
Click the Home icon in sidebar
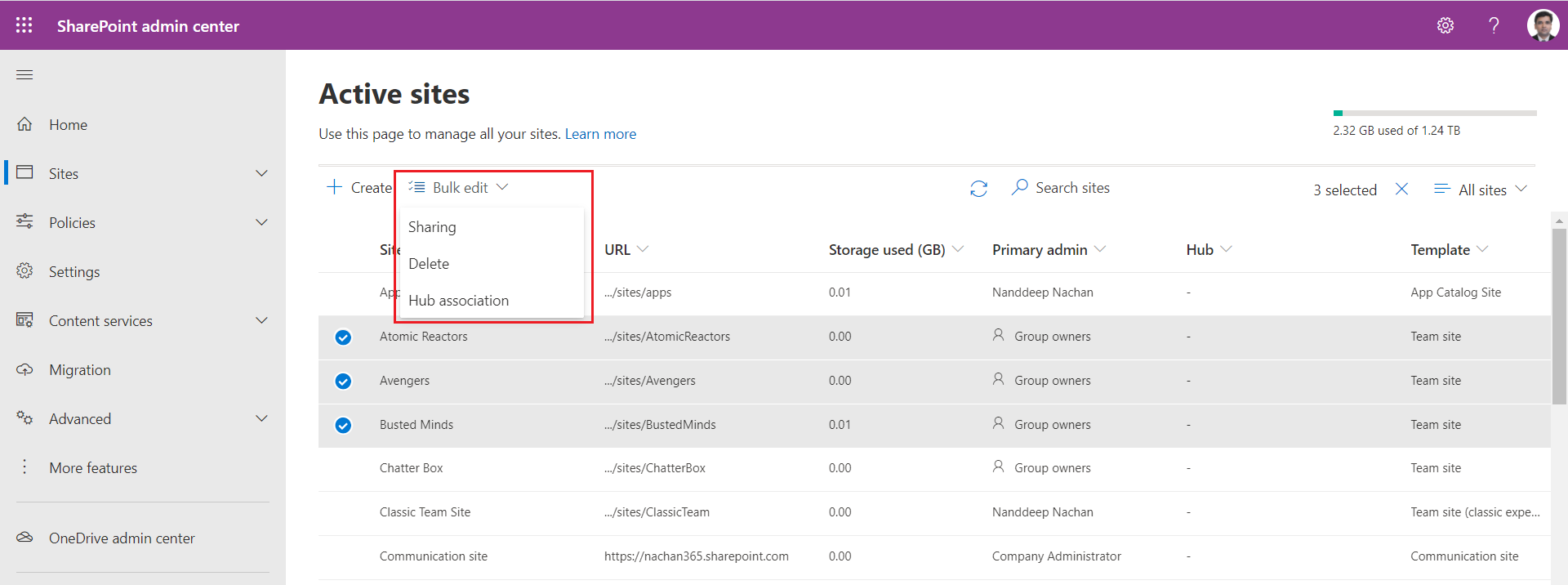(24, 124)
